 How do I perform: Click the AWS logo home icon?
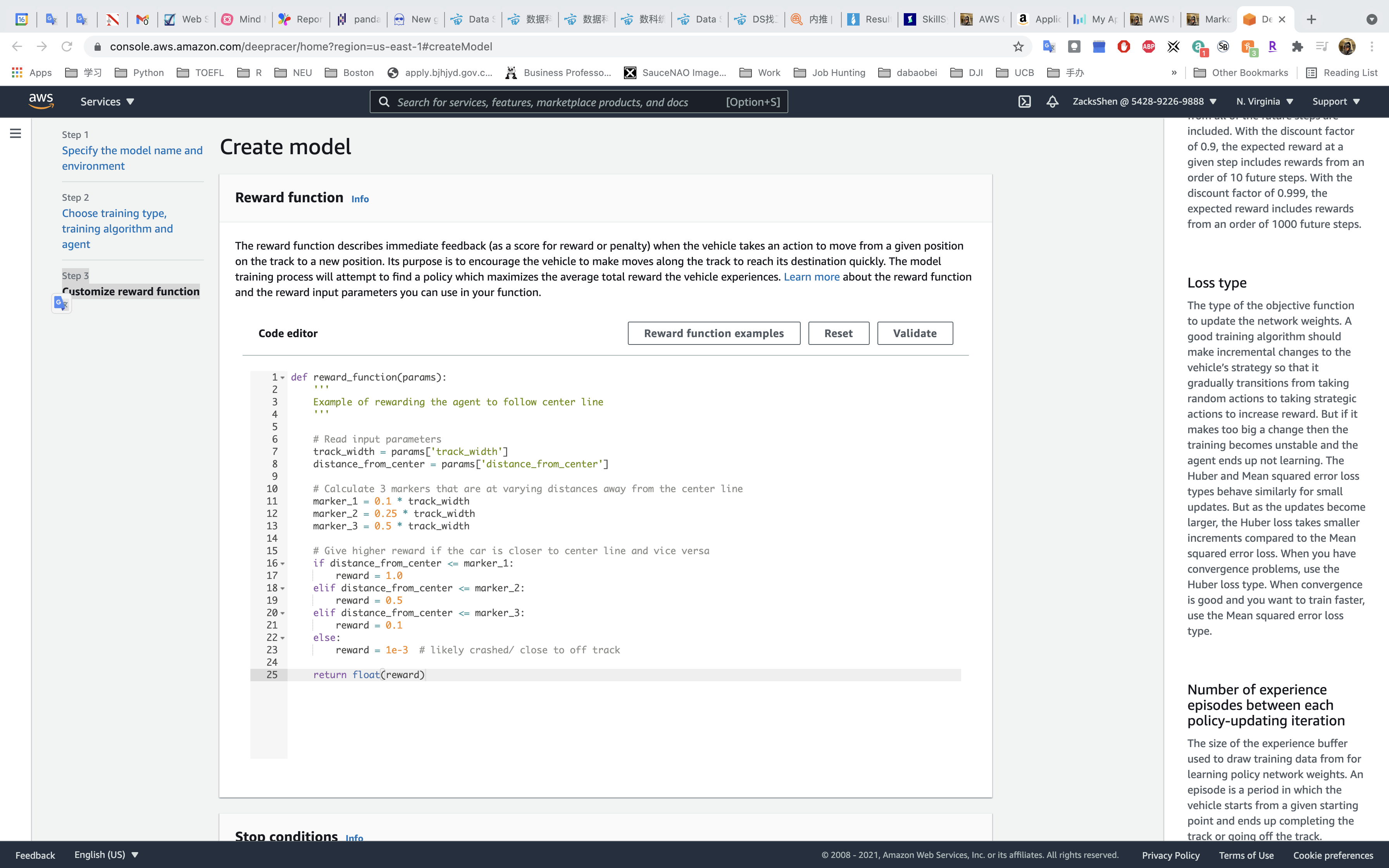(41, 101)
